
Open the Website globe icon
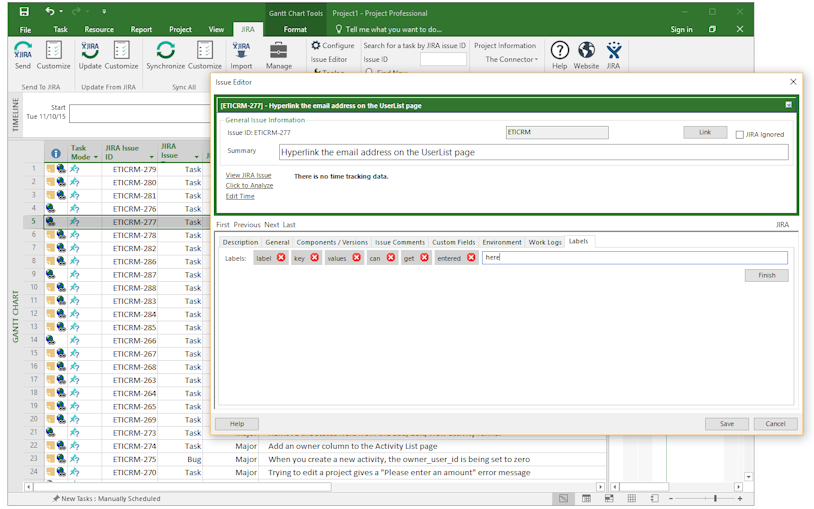(587, 50)
